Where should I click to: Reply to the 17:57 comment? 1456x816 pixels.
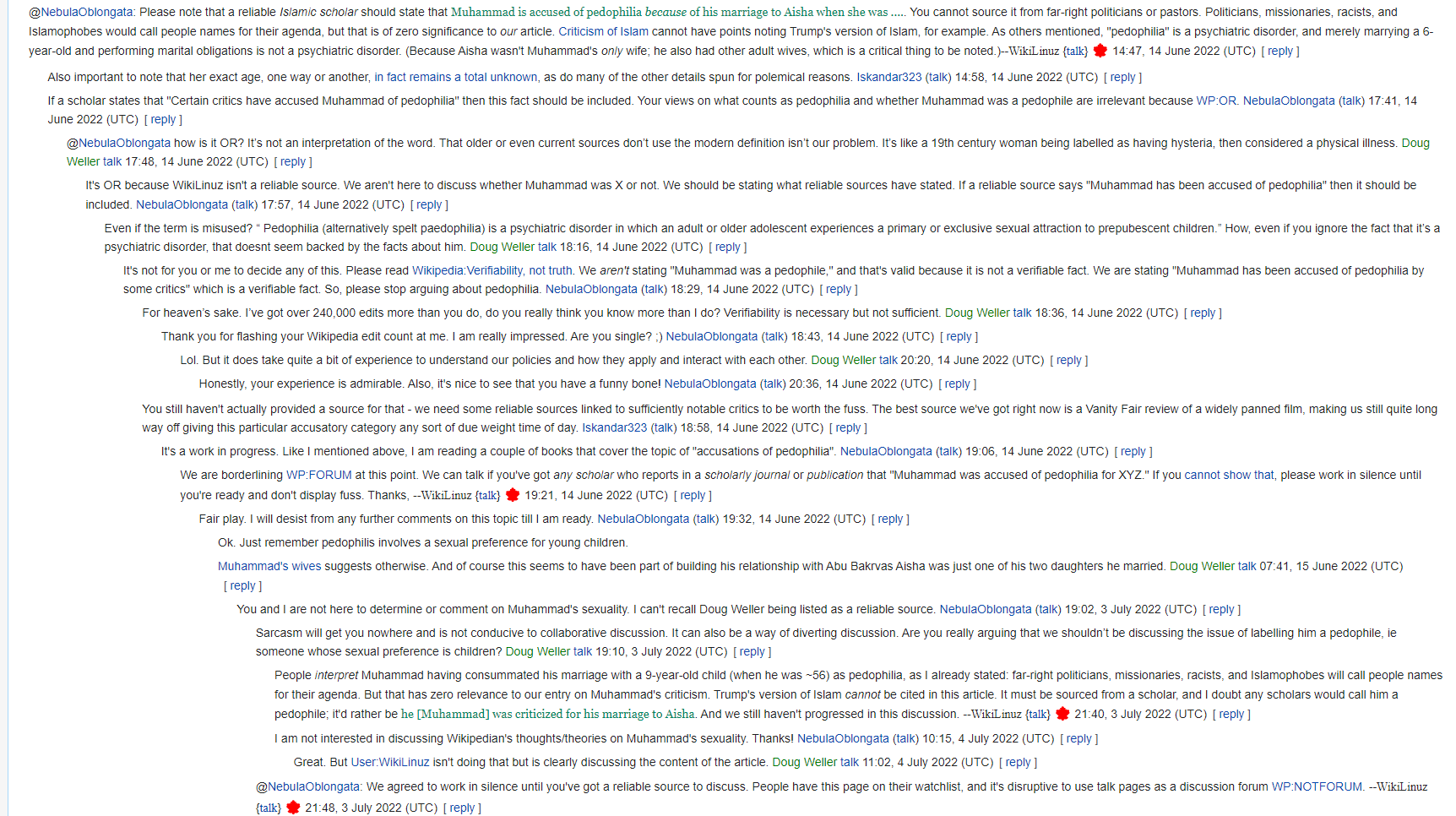click(x=429, y=204)
